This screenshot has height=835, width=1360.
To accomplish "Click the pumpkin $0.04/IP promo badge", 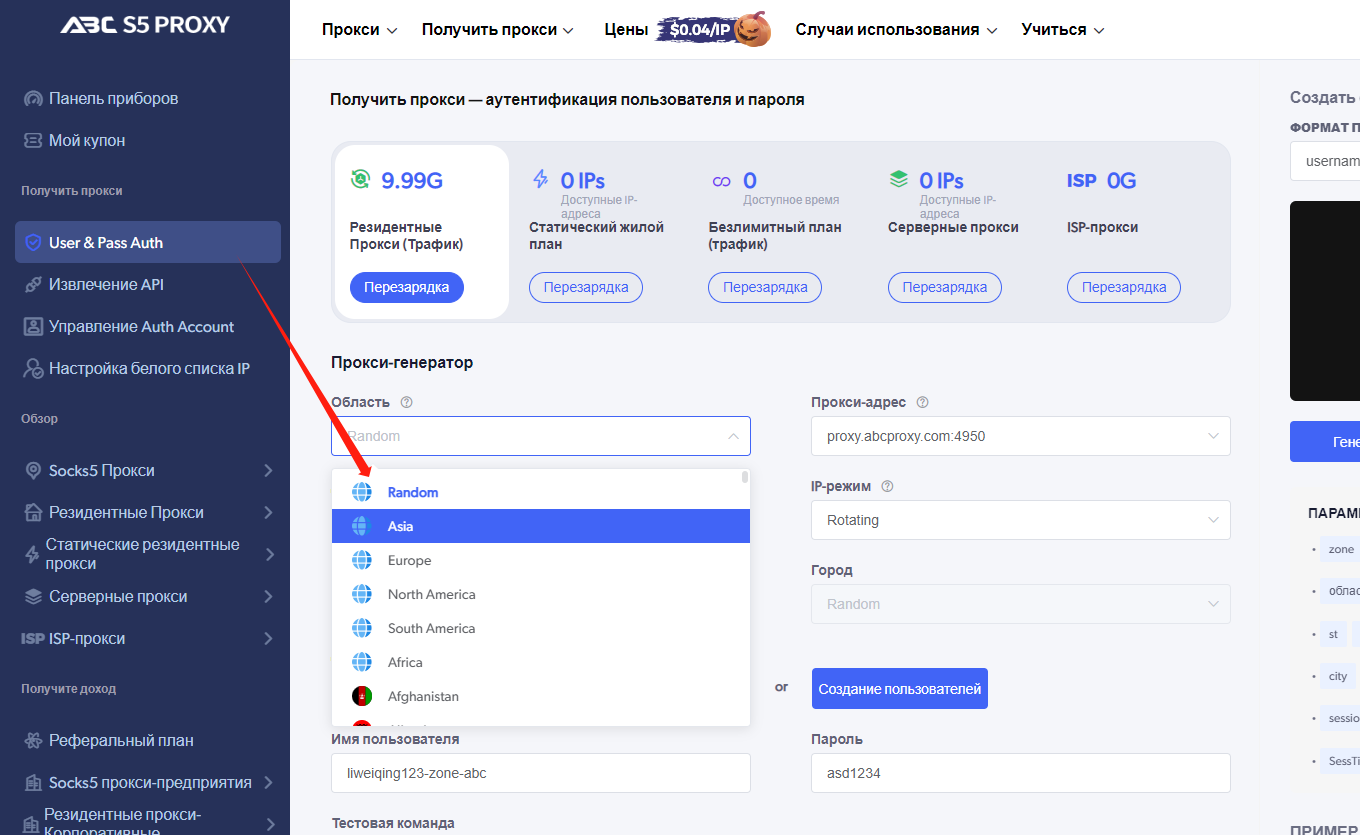I will coord(714,29).
